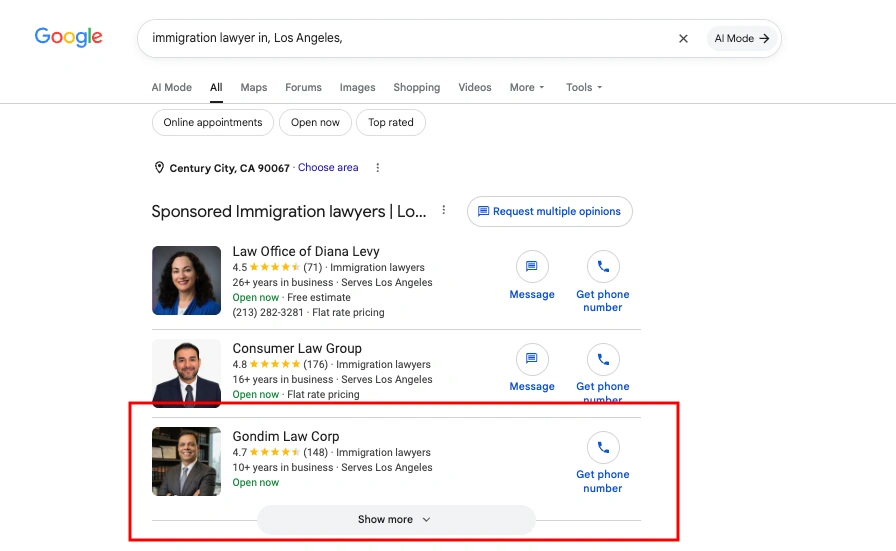Open the Videos tab

(x=475, y=87)
